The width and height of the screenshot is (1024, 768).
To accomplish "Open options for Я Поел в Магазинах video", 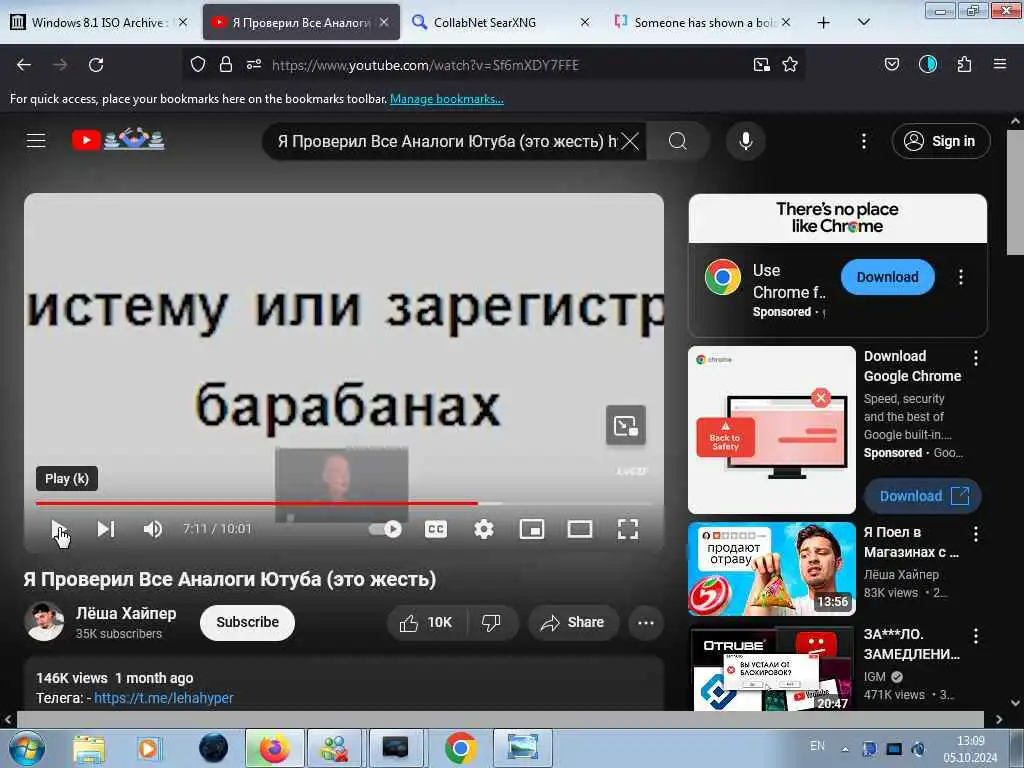I will click(x=976, y=534).
